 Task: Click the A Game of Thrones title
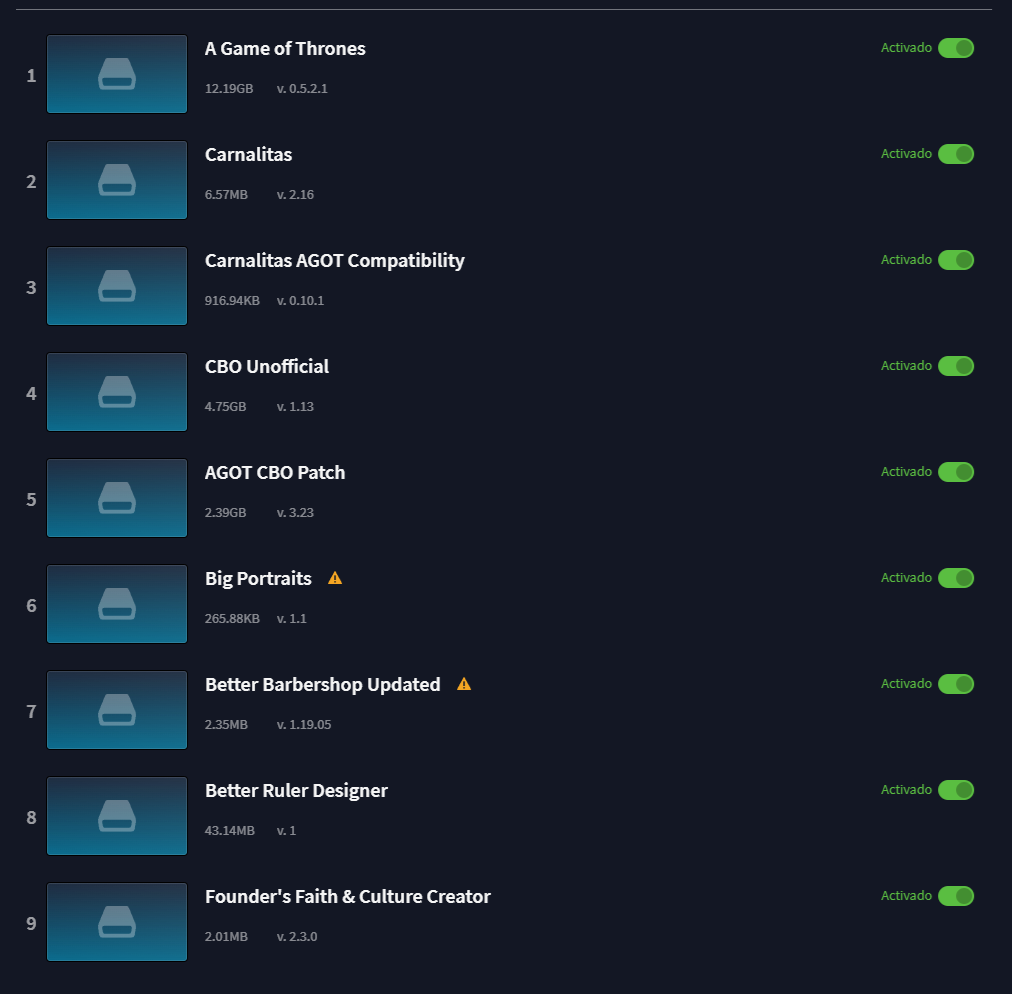click(x=285, y=48)
